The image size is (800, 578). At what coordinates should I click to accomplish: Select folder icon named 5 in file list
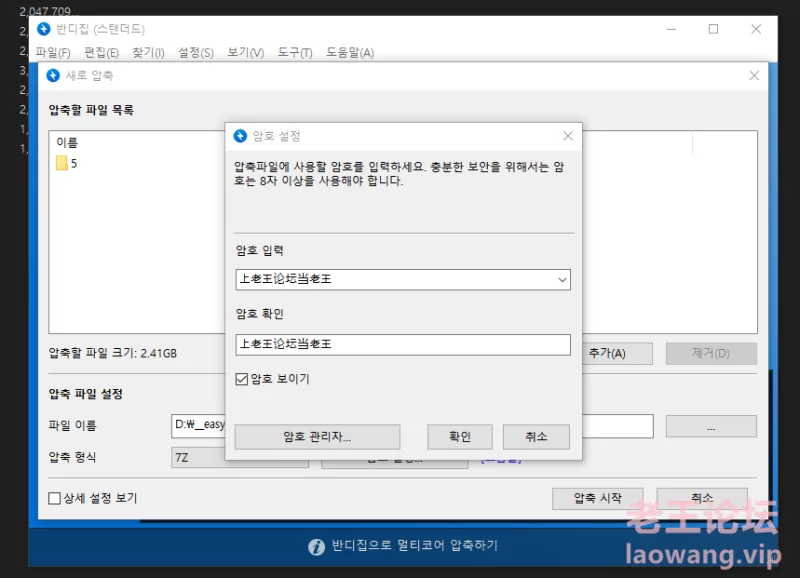click(62, 163)
